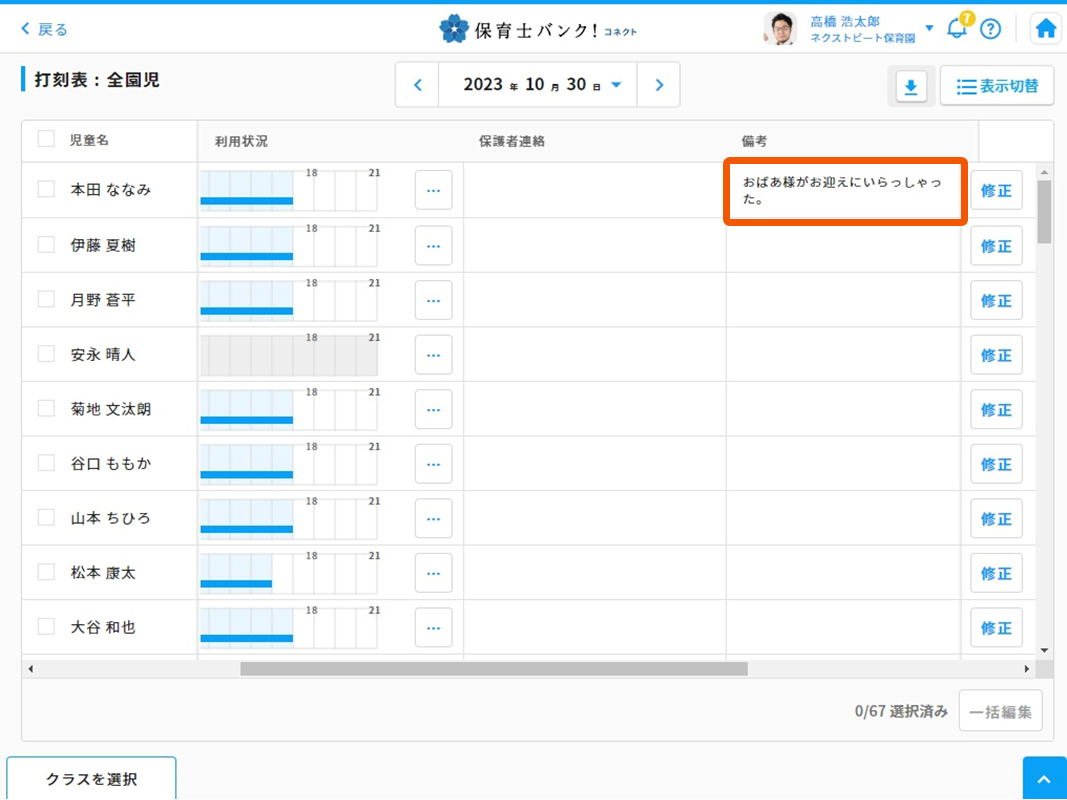This screenshot has height=800, width=1067.
Task: Open the 表示切替 display switch menu
Action: [997, 87]
